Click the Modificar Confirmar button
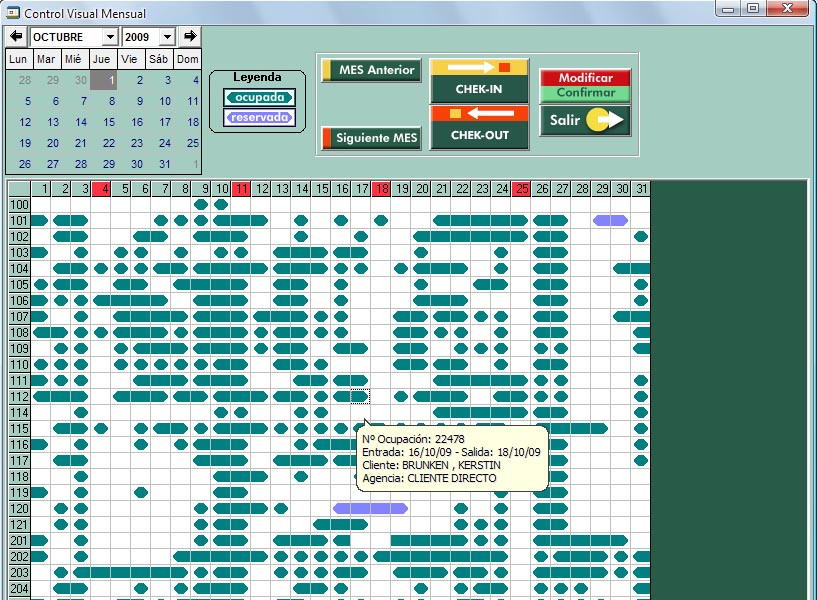Viewport: 817px width, 600px height. pos(585,85)
